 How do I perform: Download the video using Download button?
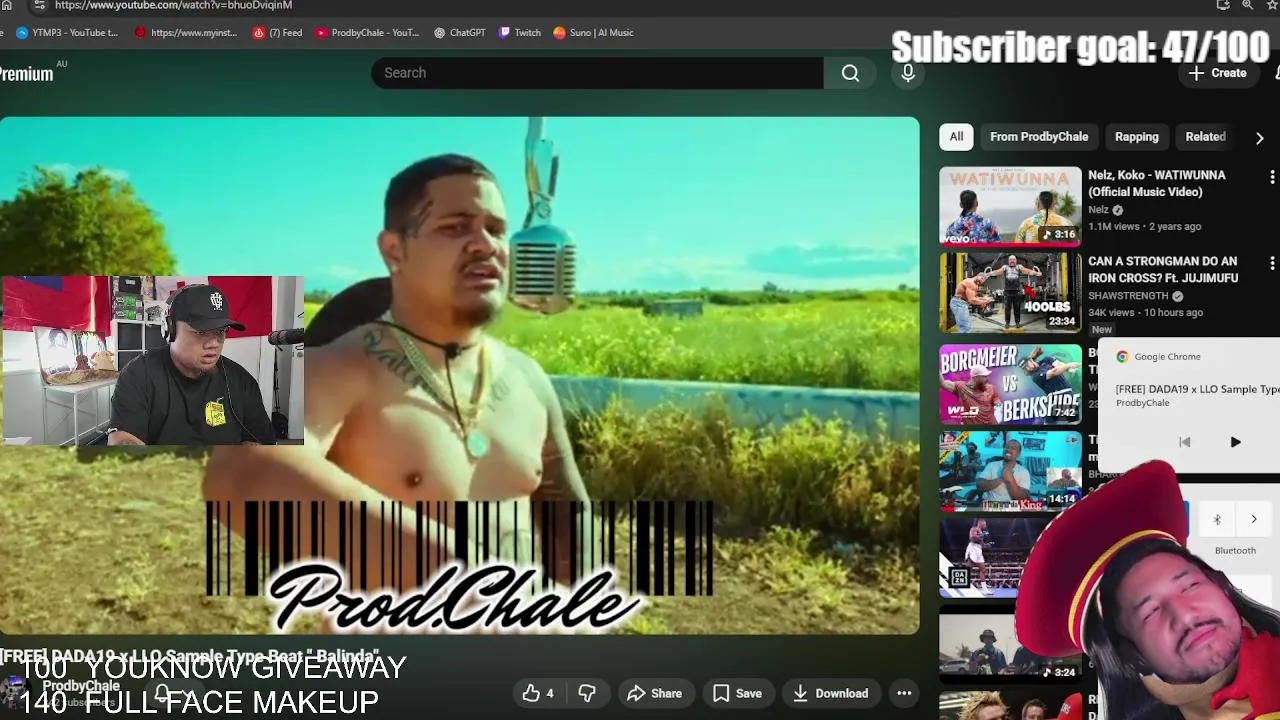(831, 693)
